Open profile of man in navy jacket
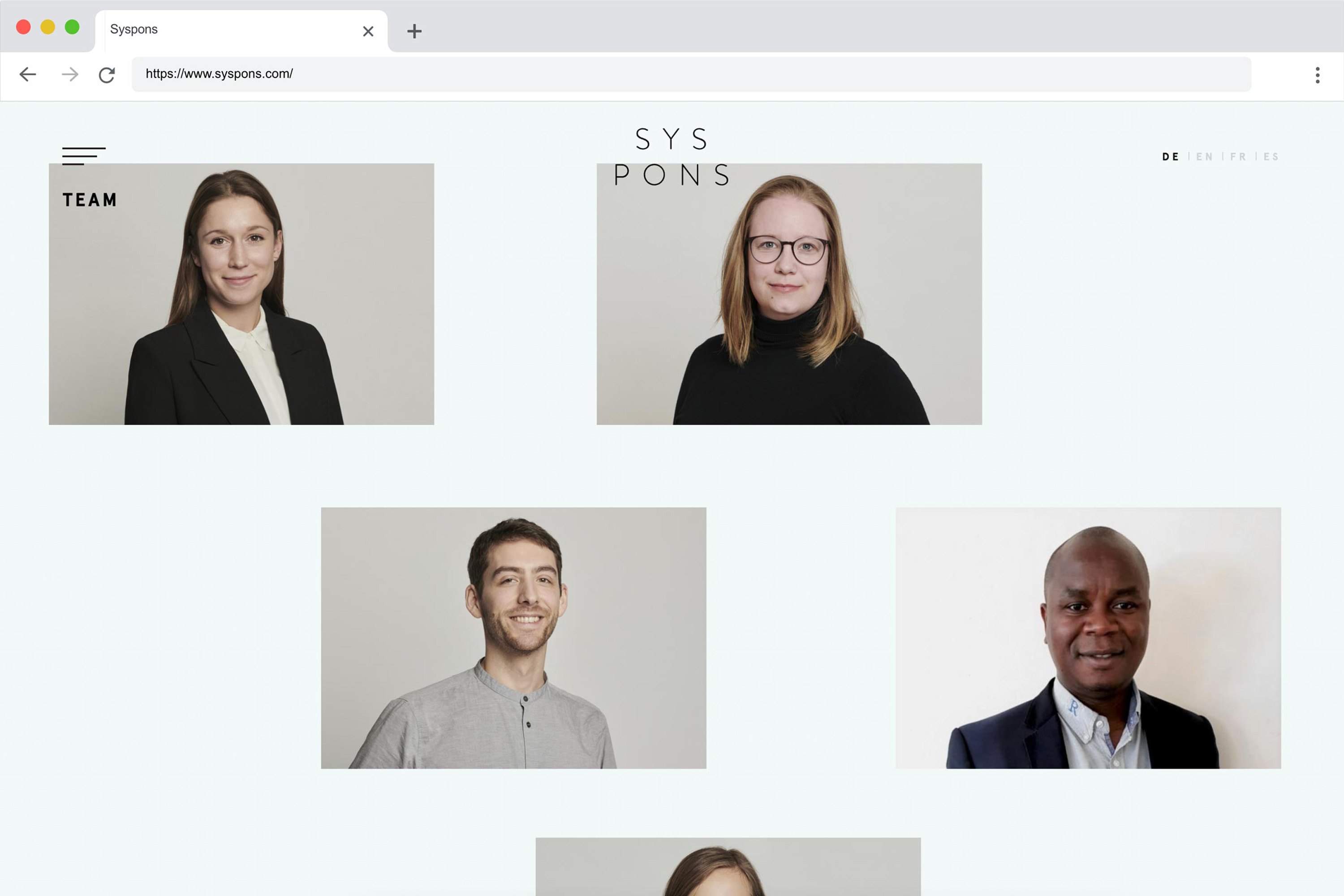The width and height of the screenshot is (1344, 896). 1088,638
